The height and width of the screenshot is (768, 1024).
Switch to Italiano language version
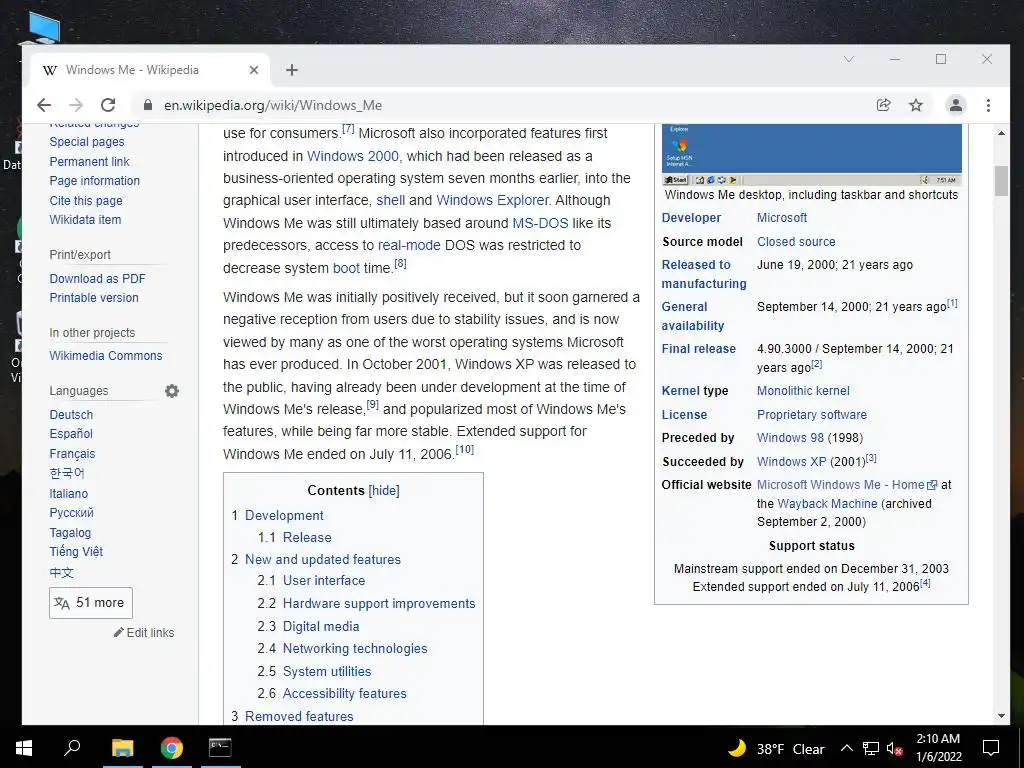click(x=69, y=494)
